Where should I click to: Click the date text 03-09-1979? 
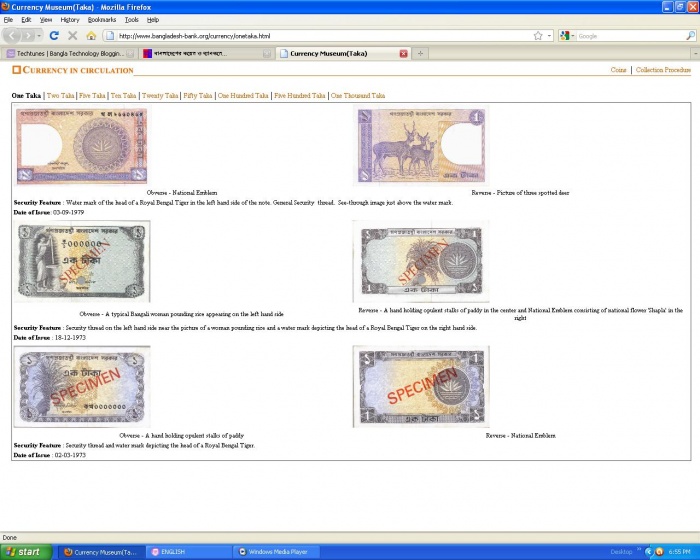(68, 213)
